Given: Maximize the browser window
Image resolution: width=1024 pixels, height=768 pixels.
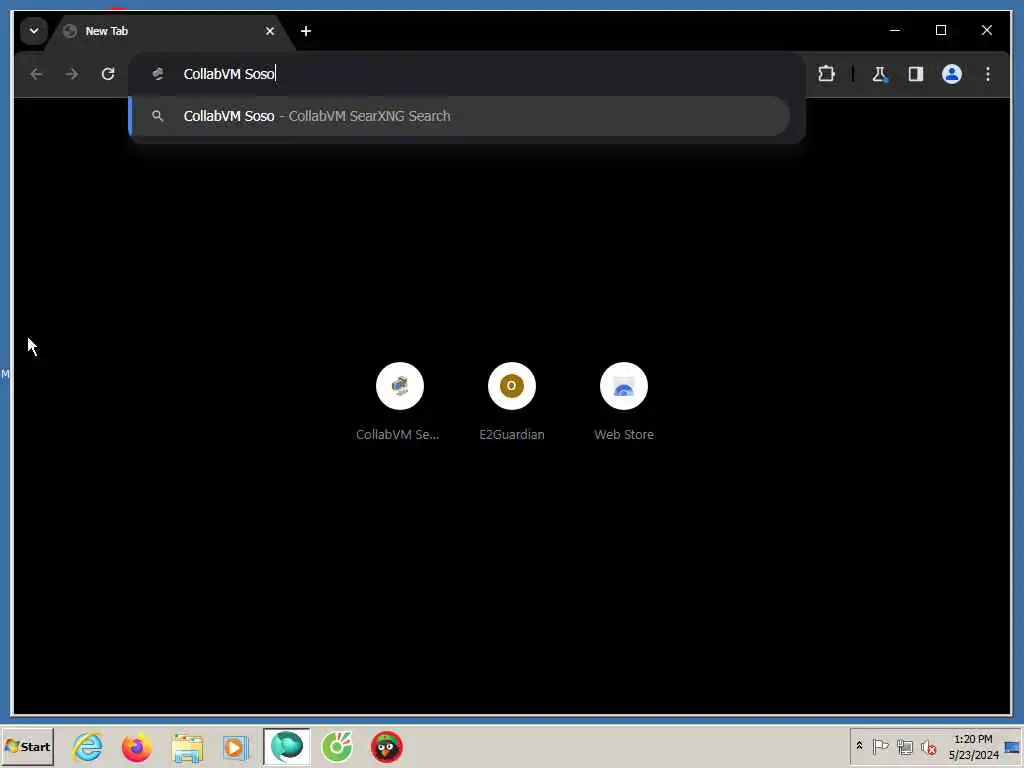Looking at the screenshot, I should tap(941, 31).
